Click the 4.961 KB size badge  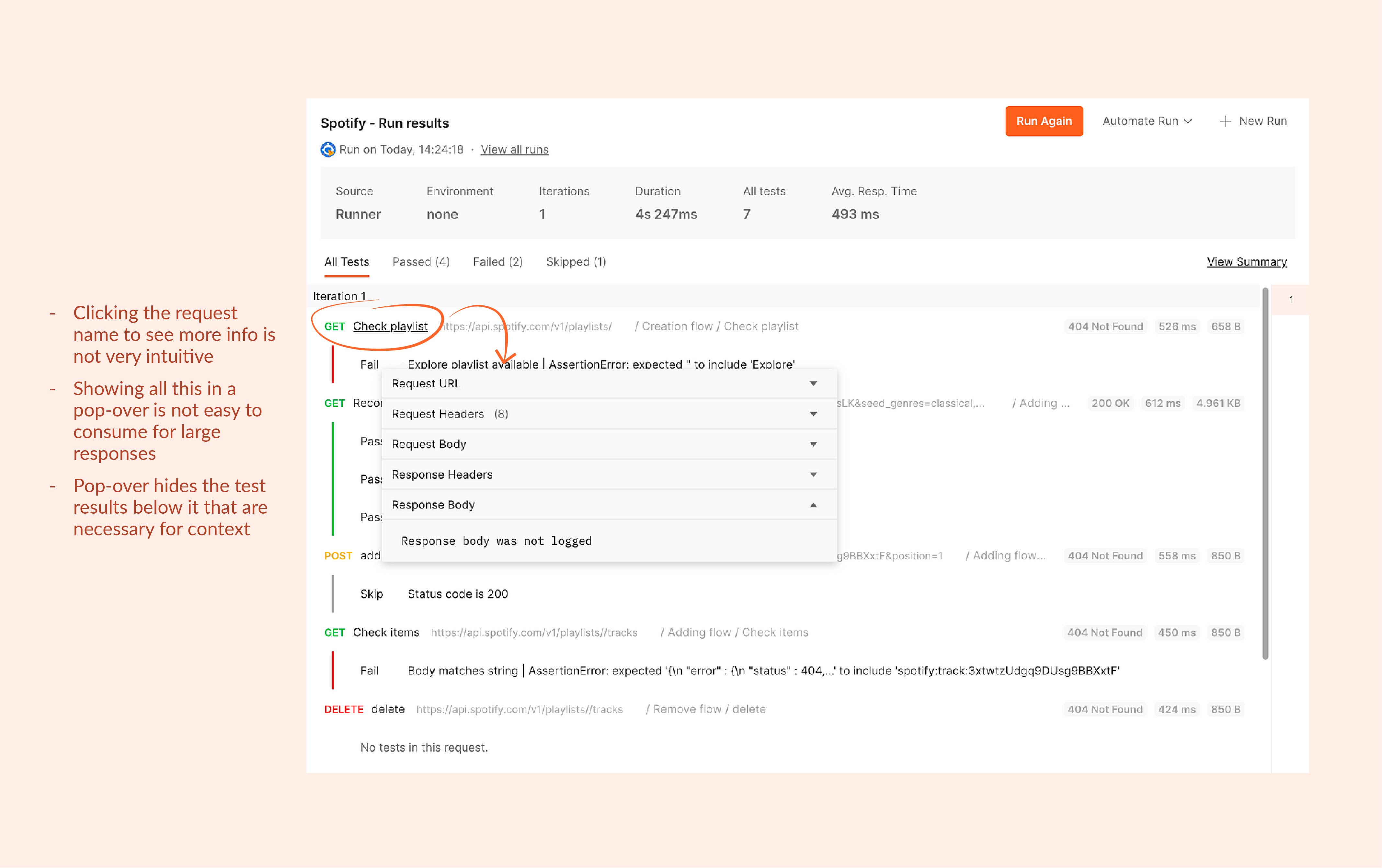[1218, 403]
